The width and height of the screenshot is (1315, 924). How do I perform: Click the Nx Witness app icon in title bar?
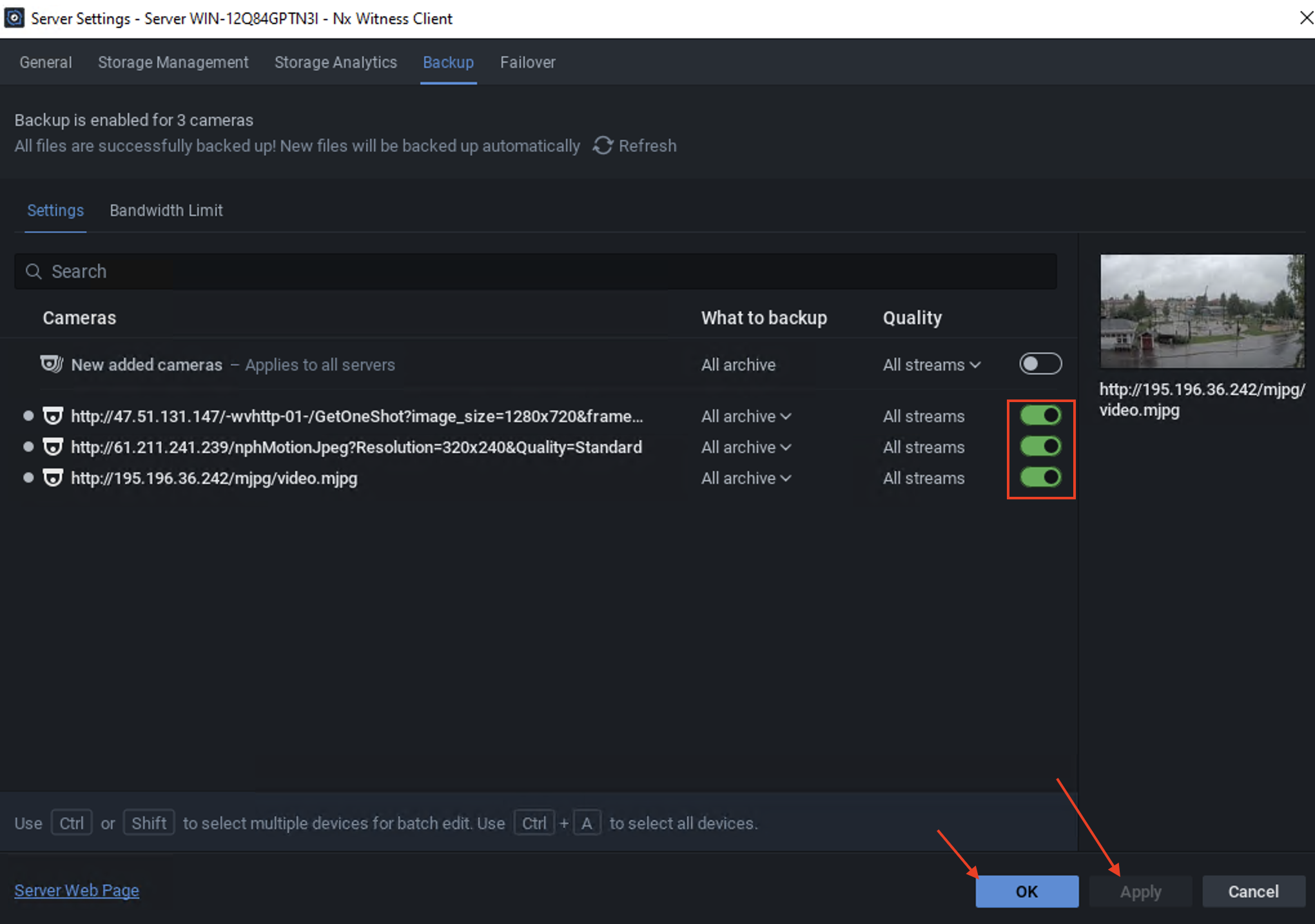click(14, 18)
